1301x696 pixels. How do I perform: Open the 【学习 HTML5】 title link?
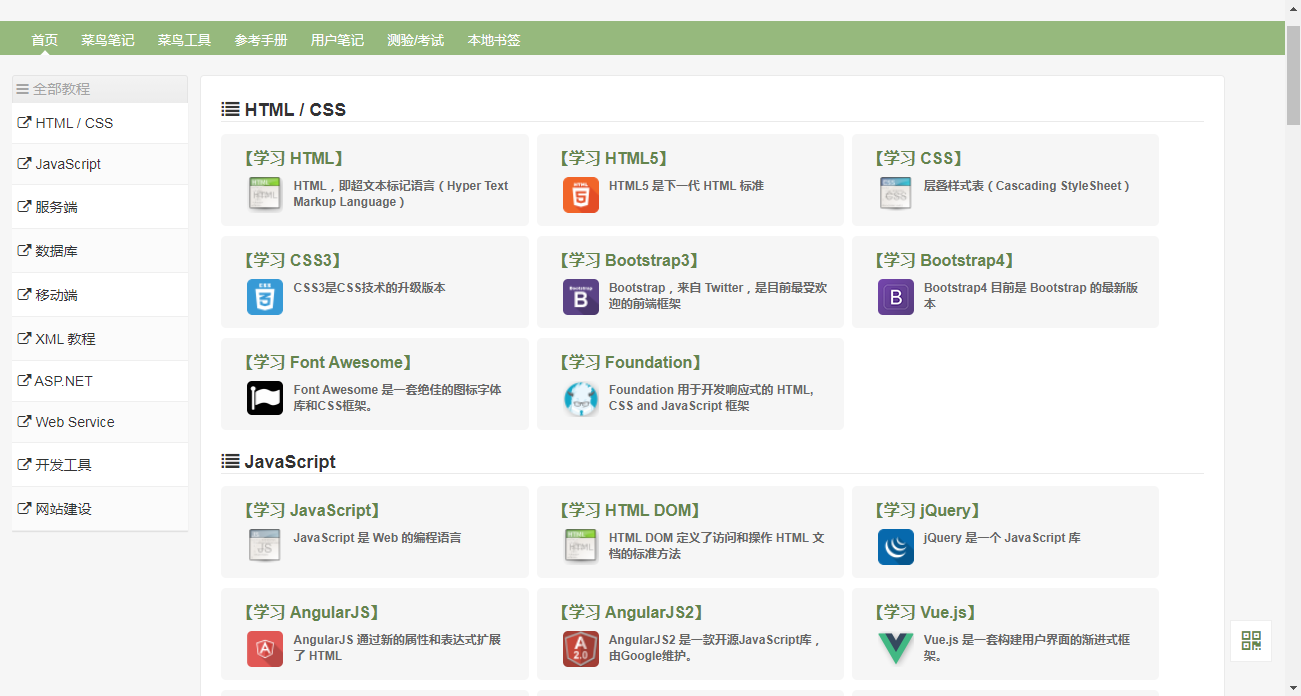[613, 158]
